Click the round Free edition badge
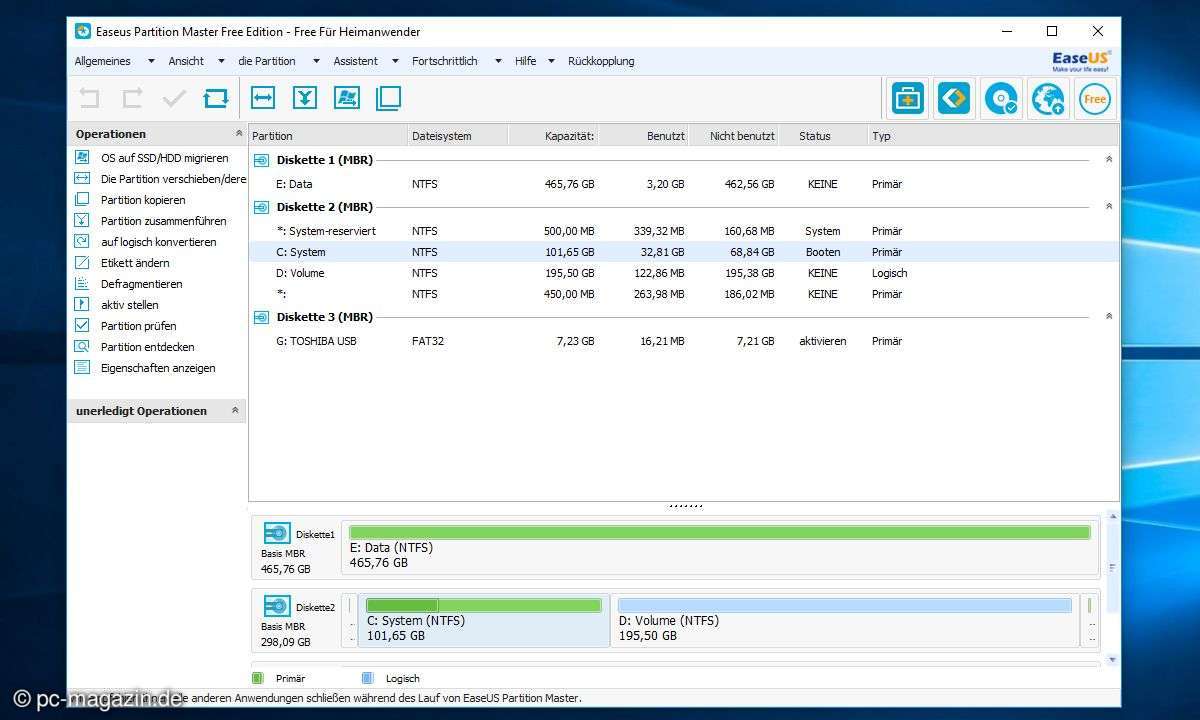Image resolution: width=1200 pixels, height=720 pixels. [x=1095, y=99]
